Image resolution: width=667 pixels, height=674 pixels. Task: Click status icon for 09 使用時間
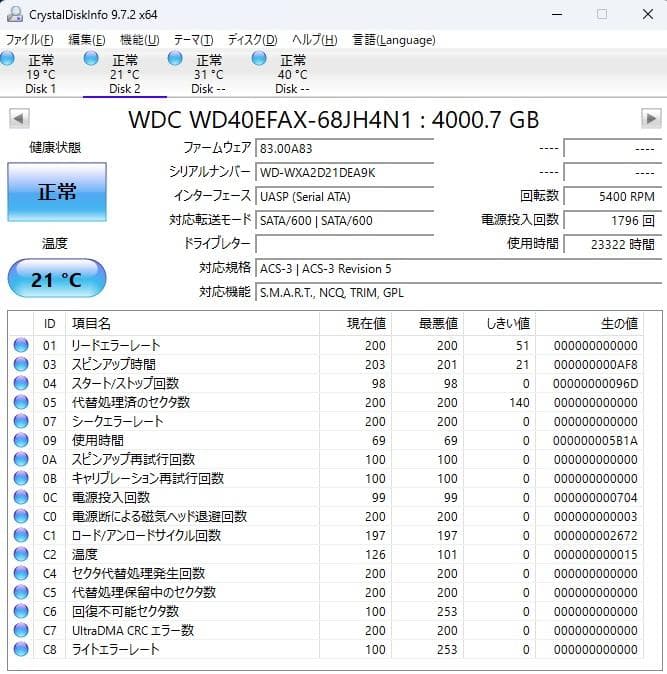(x=21, y=440)
